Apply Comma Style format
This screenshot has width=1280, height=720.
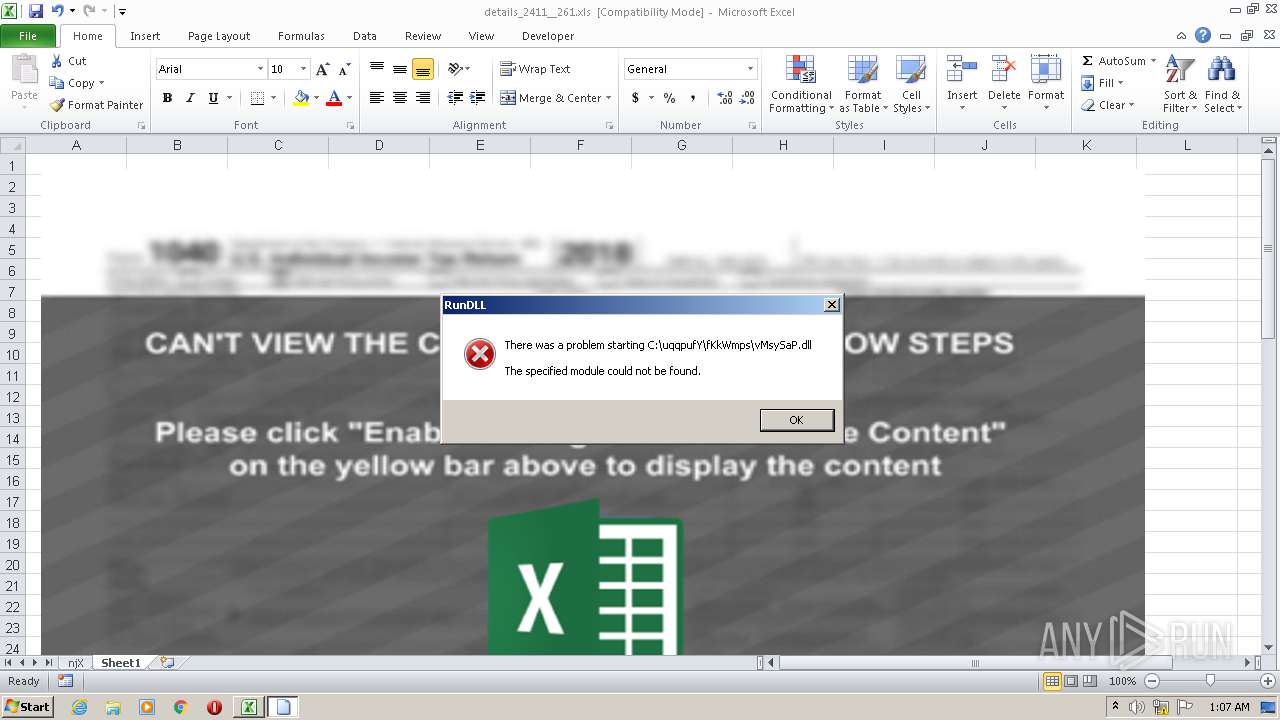pos(694,98)
